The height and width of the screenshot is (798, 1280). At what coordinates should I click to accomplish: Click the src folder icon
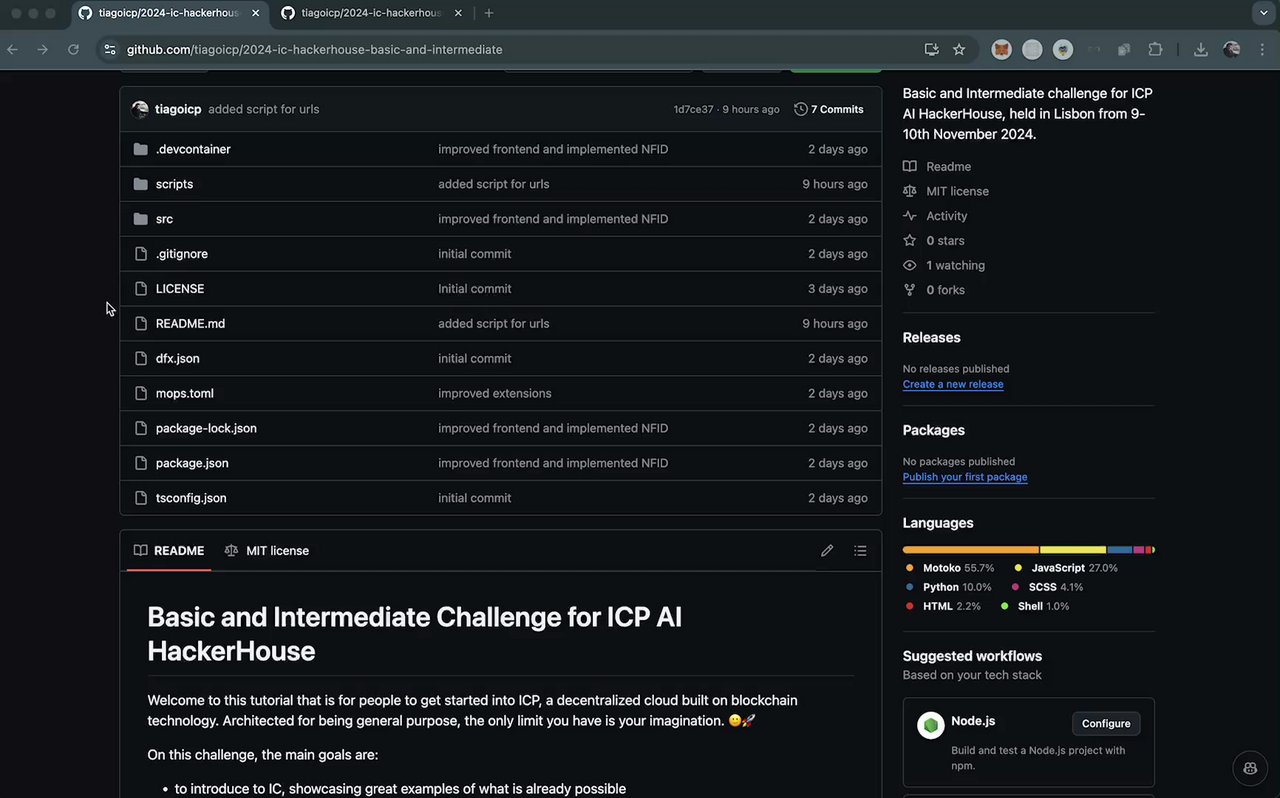(140, 219)
